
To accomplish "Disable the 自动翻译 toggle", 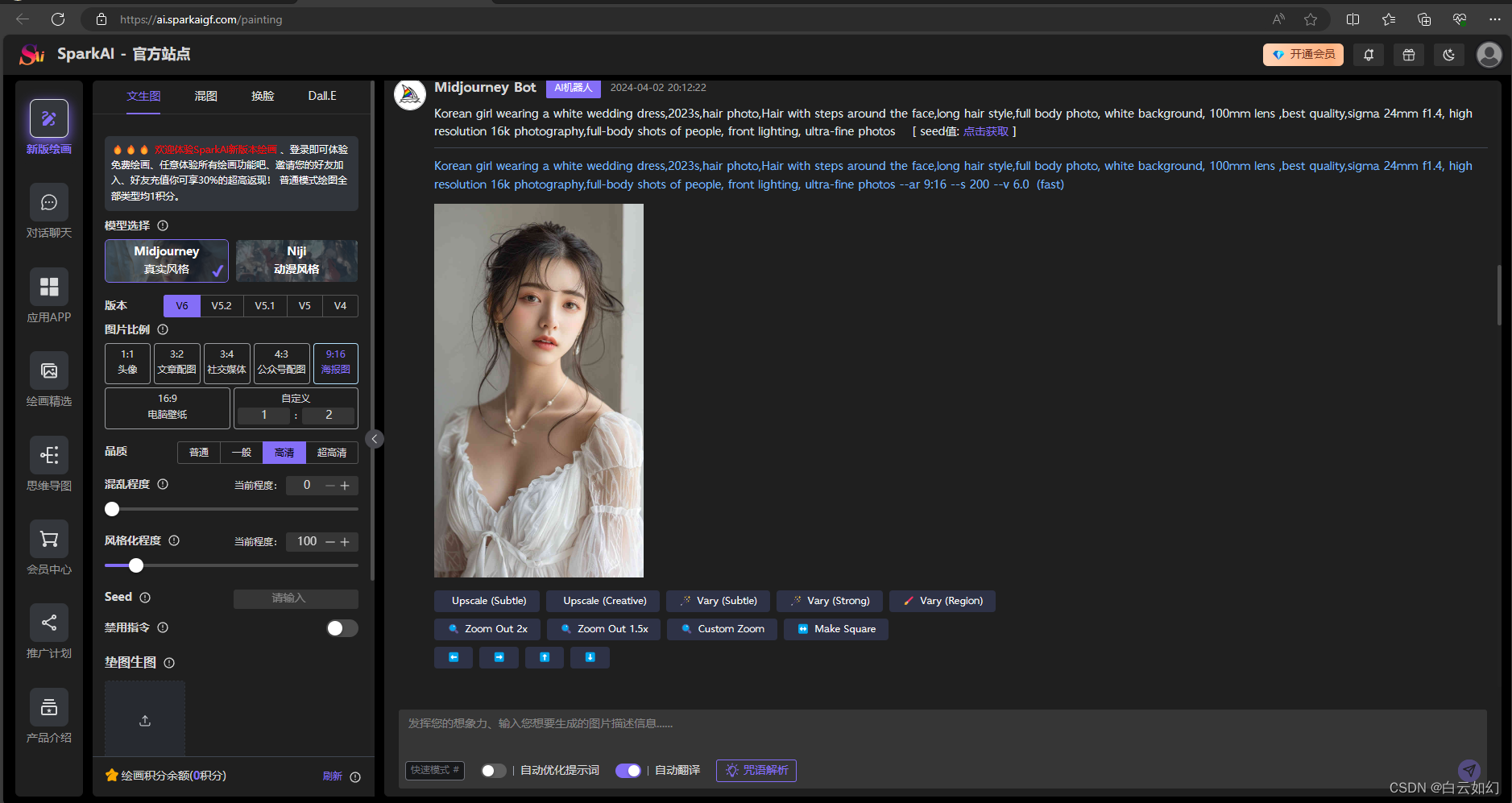I will click(x=628, y=771).
